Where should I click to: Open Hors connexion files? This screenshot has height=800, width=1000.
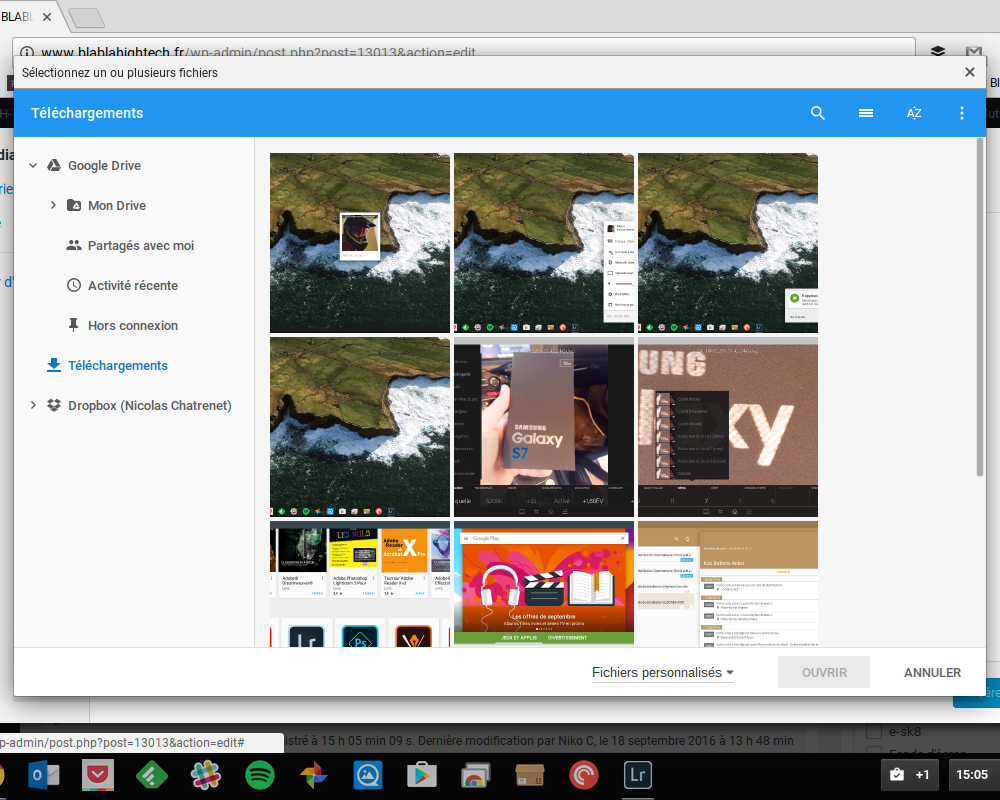(x=133, y=325)
